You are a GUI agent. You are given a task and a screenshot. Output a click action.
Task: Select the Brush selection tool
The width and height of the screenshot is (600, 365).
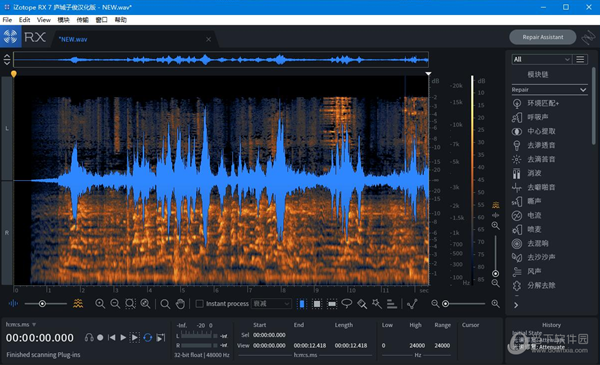coord(362,304)
